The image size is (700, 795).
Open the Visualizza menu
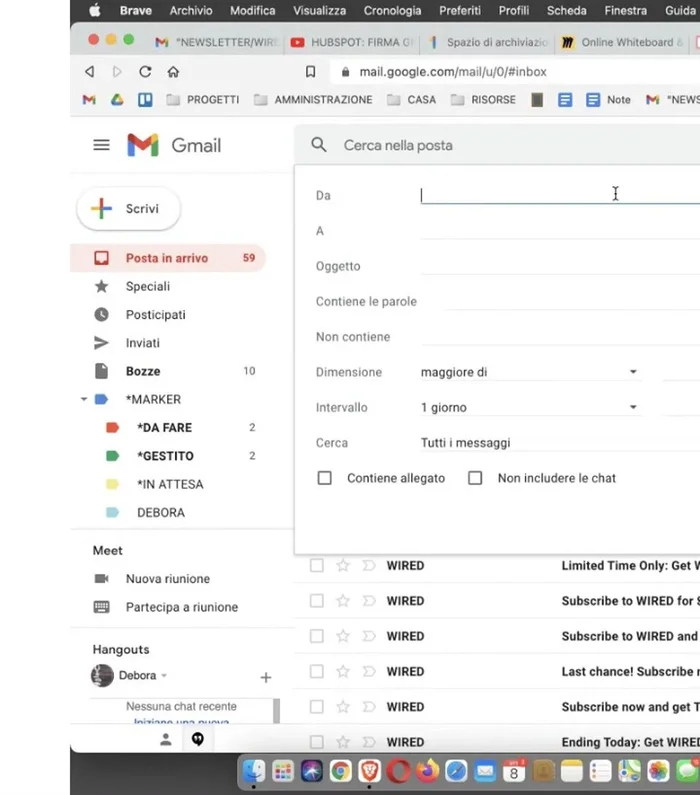319,11
